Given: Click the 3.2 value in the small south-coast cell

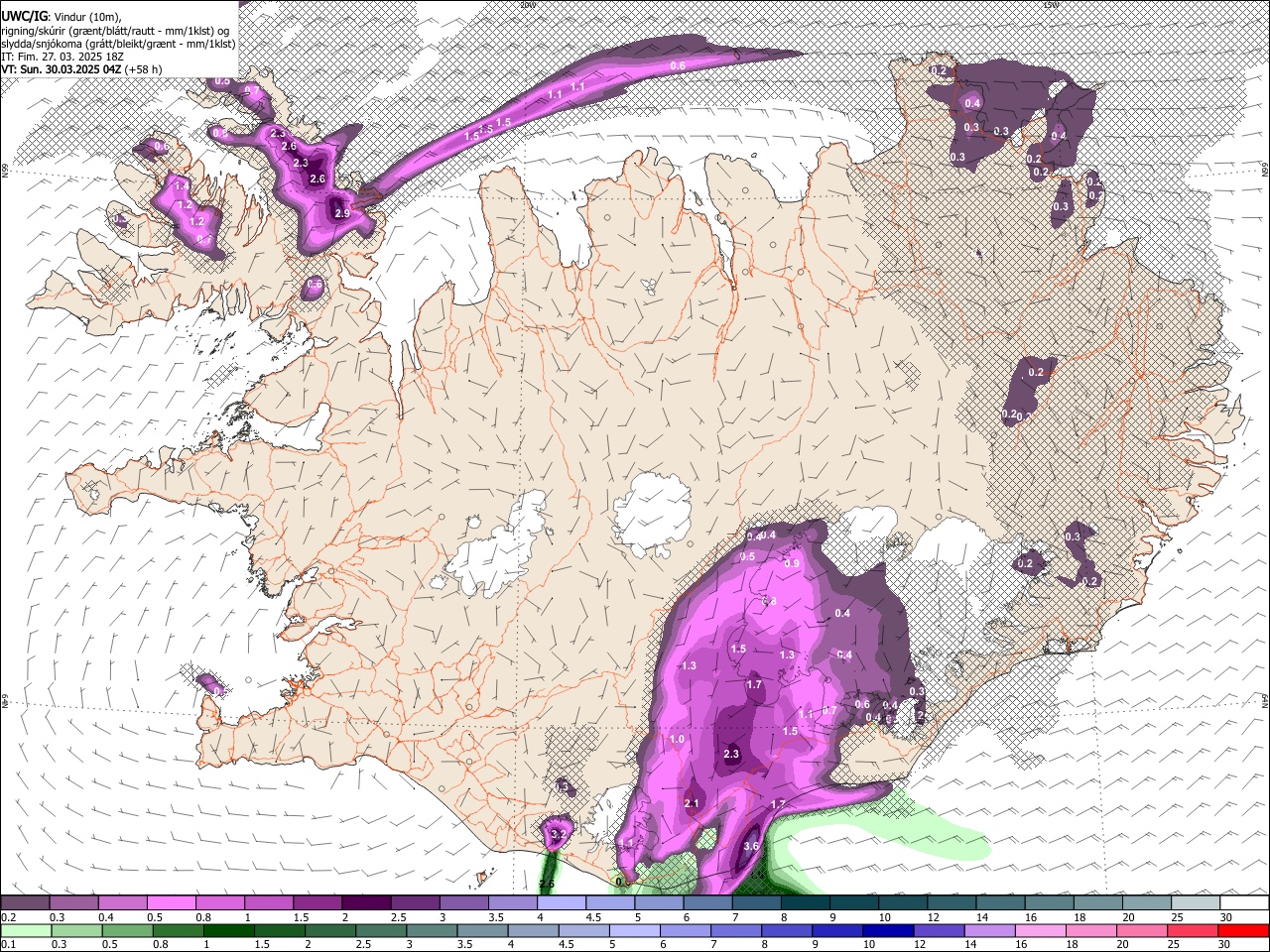Looking at the screenshot, I should [x=557, y=836].
